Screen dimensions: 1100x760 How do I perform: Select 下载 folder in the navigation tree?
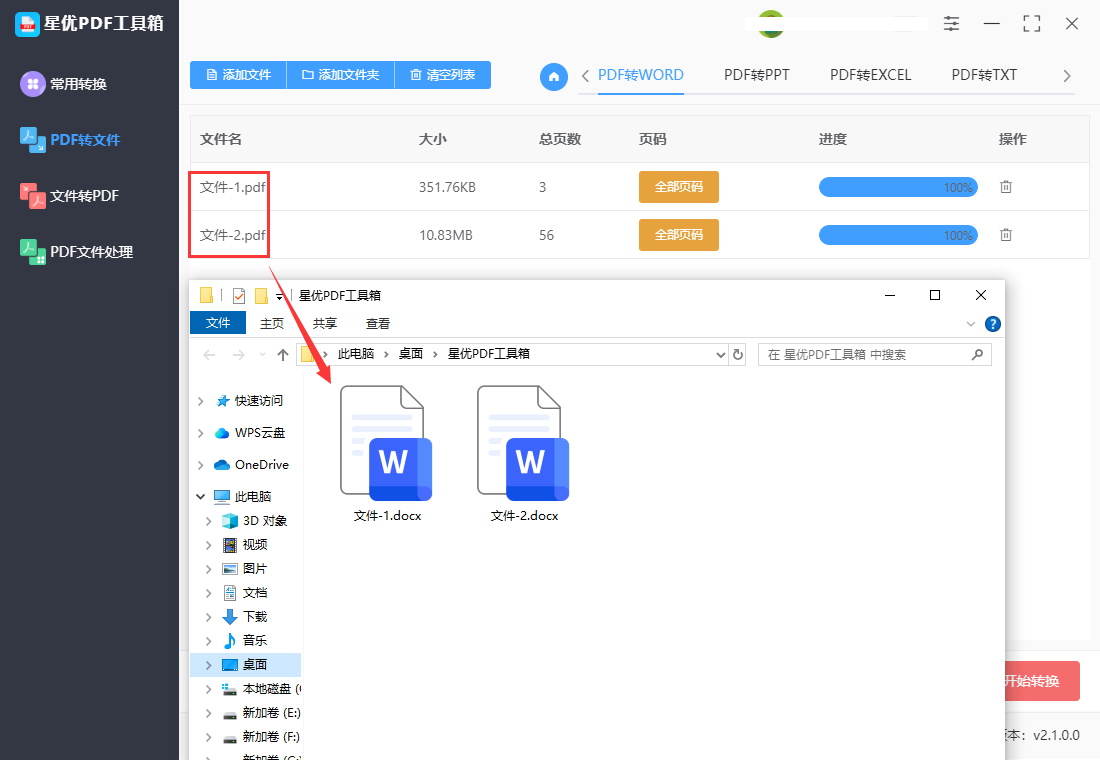245,616
